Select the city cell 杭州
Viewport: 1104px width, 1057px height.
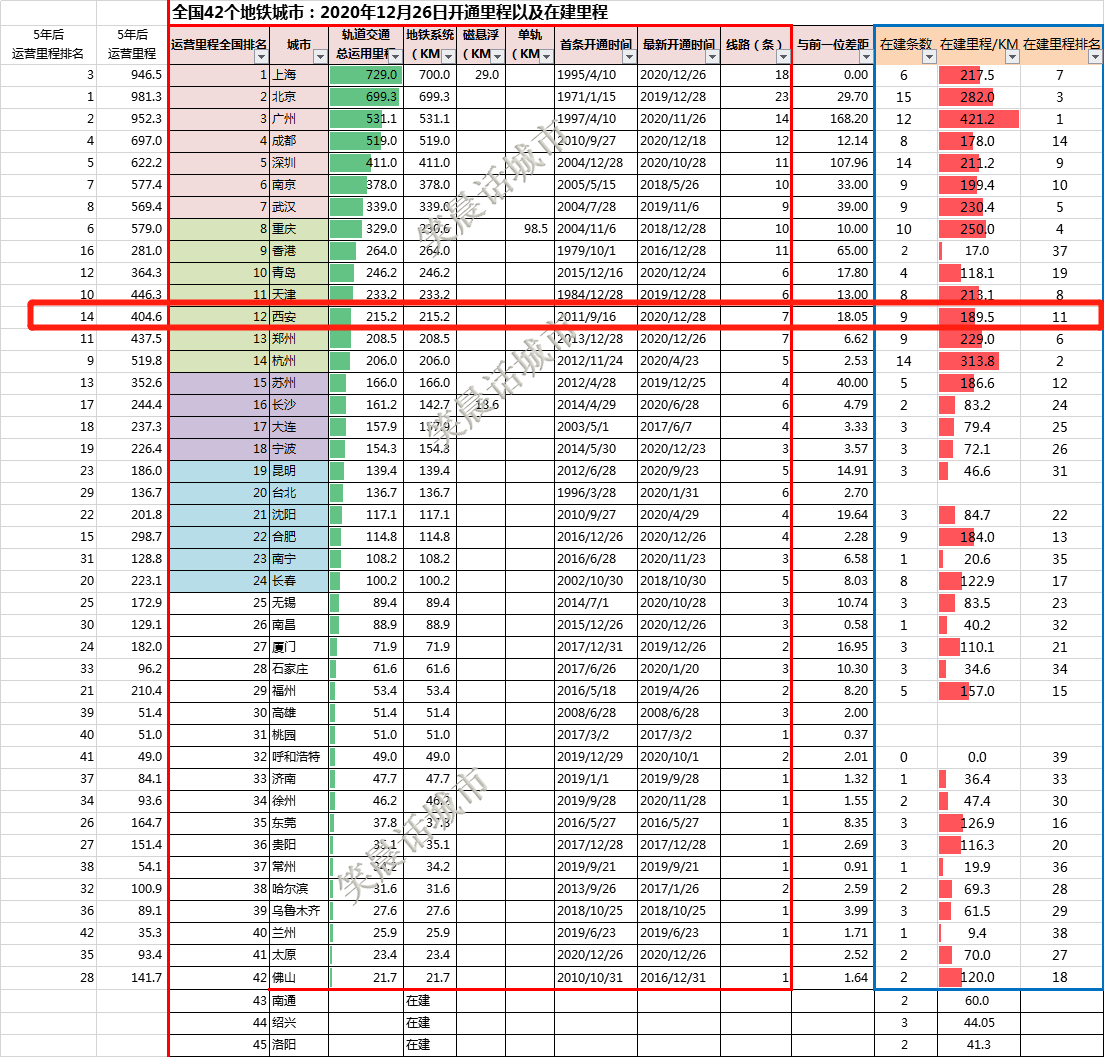click(299, 361)
